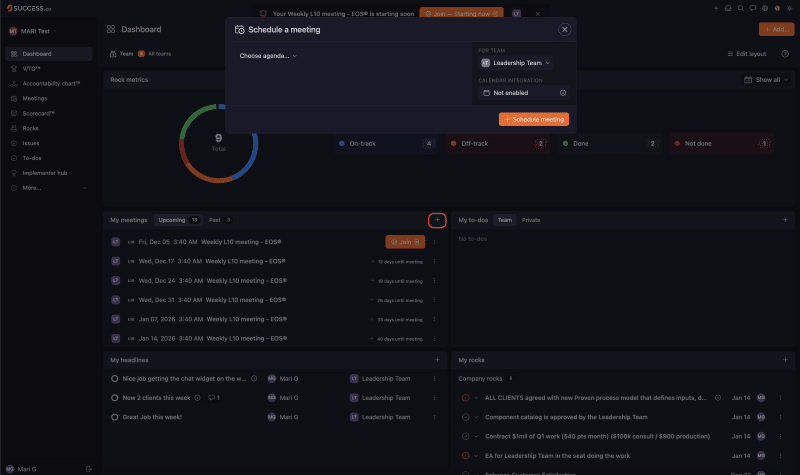Open options menu for Wed, Dec 31 meeting
This screenshot has width=800, height=475.
click(434, 300)
